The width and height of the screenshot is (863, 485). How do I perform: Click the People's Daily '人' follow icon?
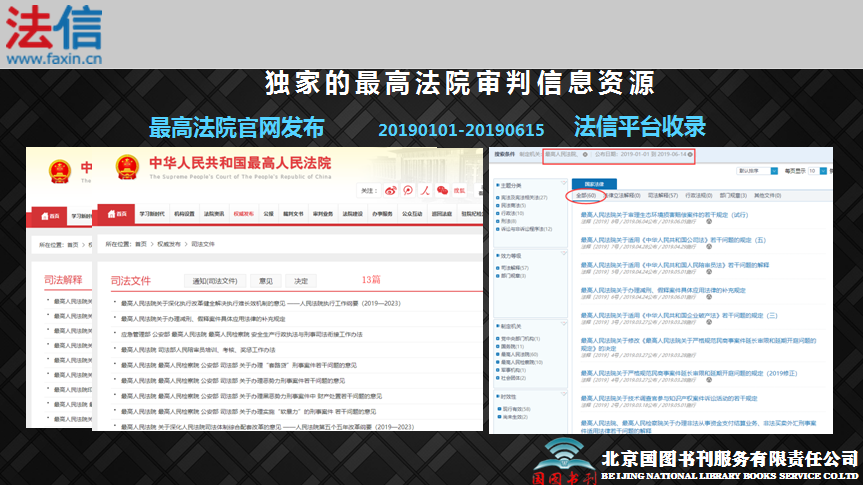(x=425, y=190)
